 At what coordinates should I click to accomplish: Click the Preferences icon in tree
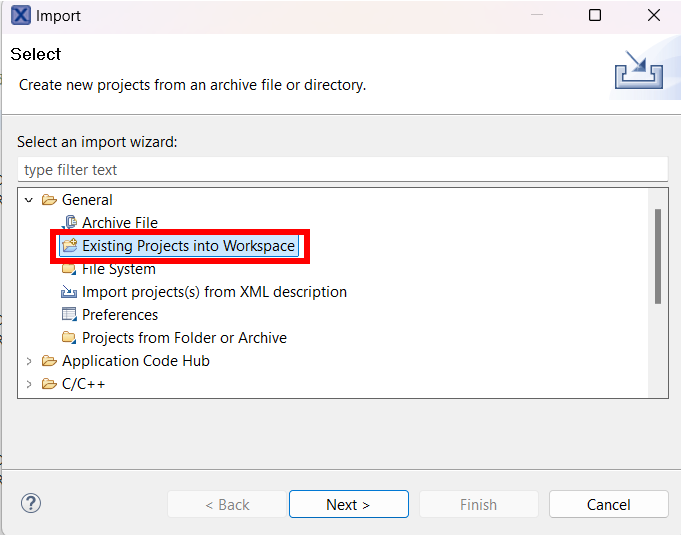pyautogui.click(x=69, y=315)
